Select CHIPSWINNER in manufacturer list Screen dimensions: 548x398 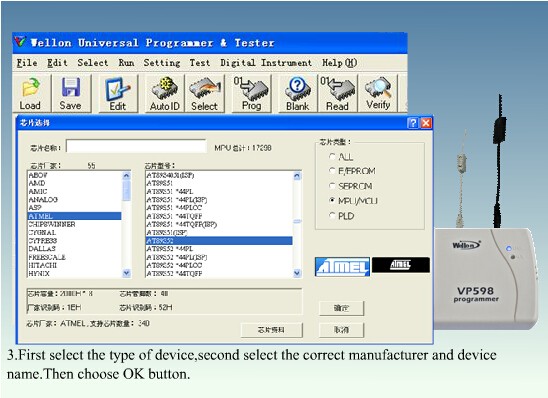coord(74,224)
